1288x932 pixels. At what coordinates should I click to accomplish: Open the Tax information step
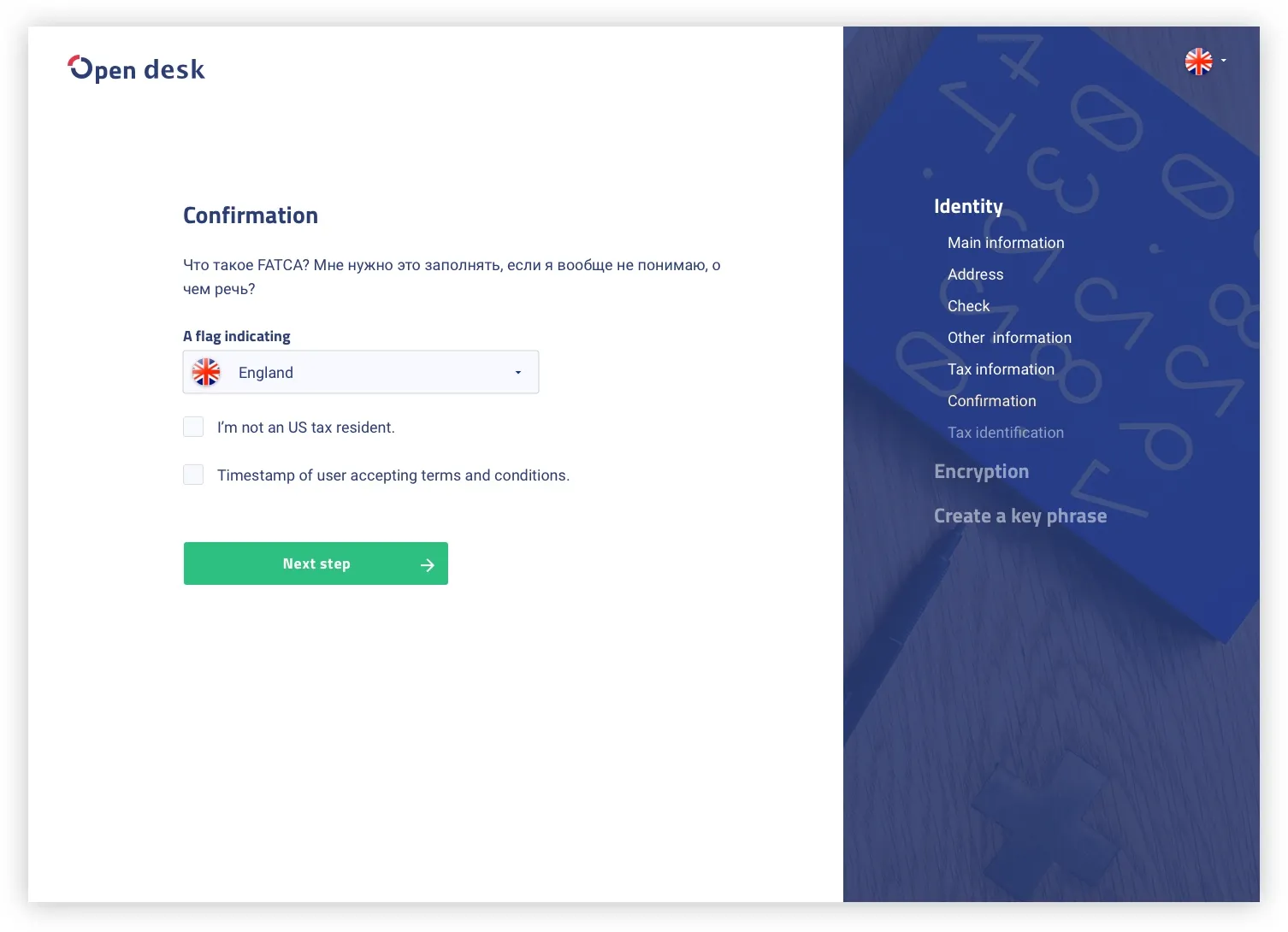point(1001,369)
